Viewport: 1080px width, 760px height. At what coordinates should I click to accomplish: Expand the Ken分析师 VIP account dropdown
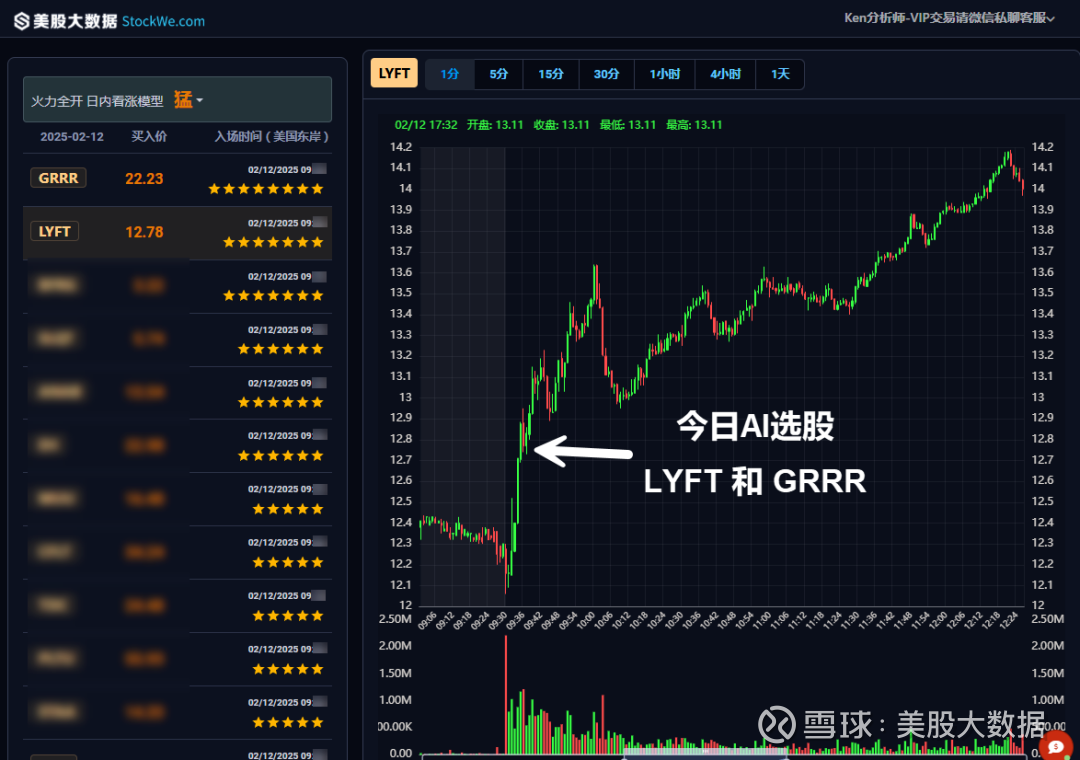point(949,18)
